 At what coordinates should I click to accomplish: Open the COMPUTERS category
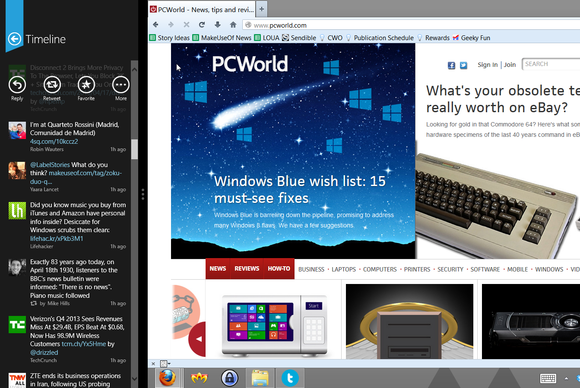click(x=380, y=269)
